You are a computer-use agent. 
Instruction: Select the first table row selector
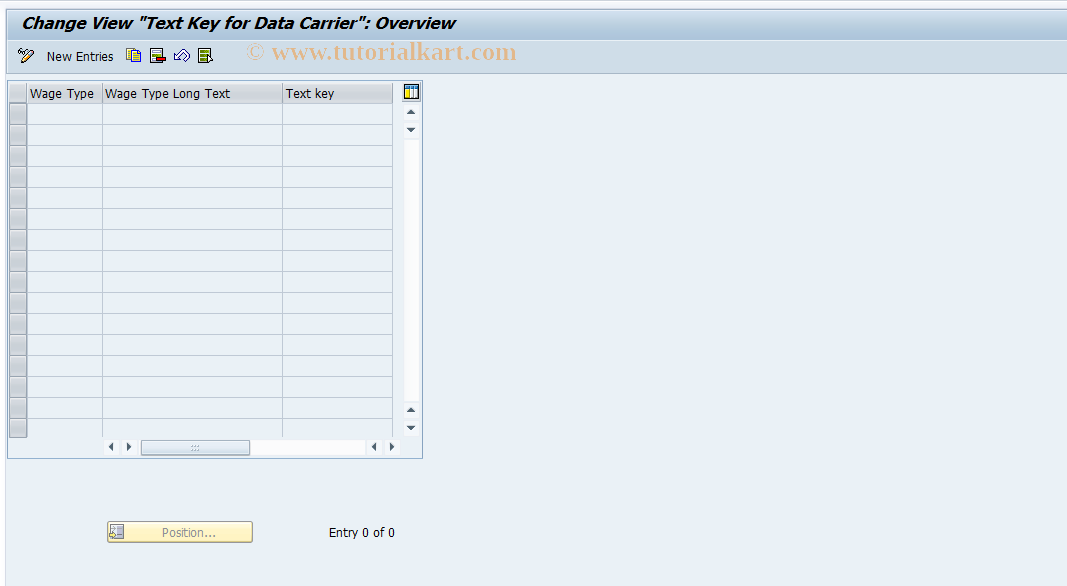18,114
